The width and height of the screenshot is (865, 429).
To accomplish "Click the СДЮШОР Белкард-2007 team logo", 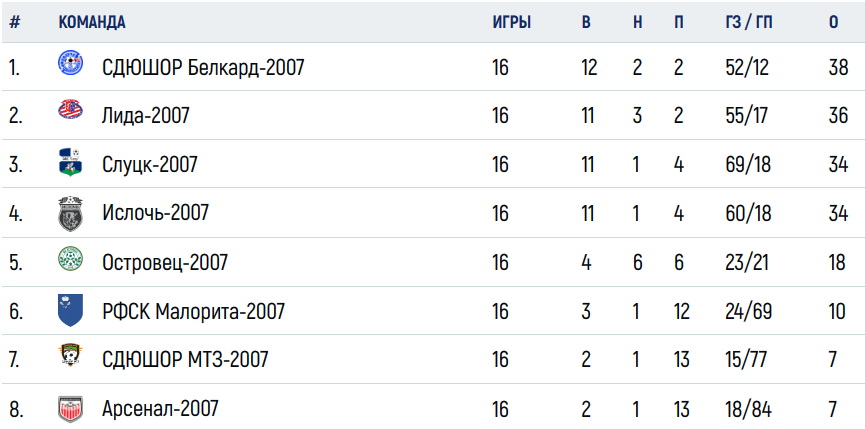I will coord(71,62).
